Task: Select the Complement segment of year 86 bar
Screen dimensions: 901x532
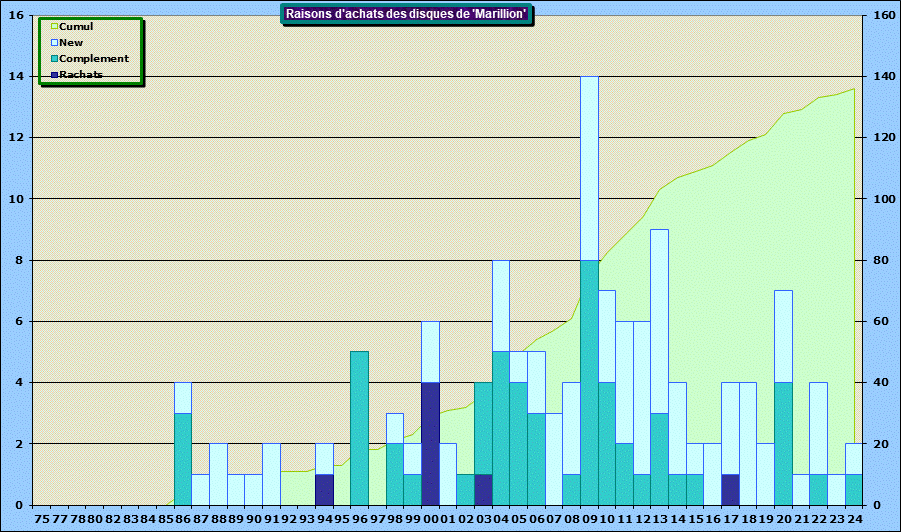Action: tap(183, 459)
